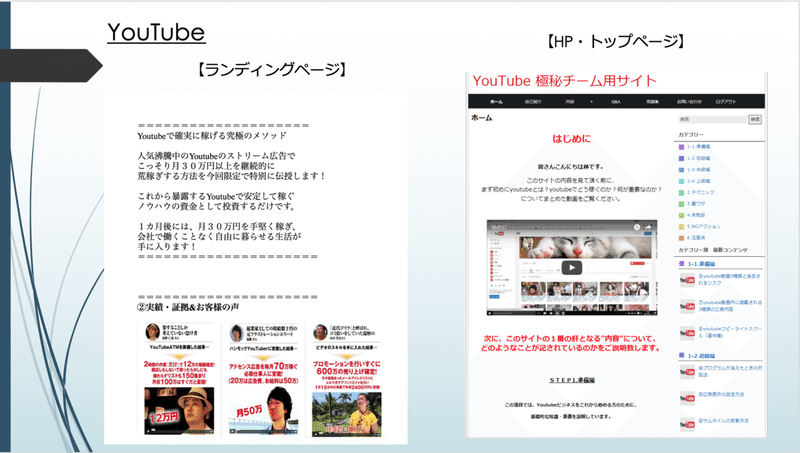Click YouTube icon beside ⑨広告表示の設定方法 post
The width and height of the screenshot is (800, 453).
pos(687,398)
